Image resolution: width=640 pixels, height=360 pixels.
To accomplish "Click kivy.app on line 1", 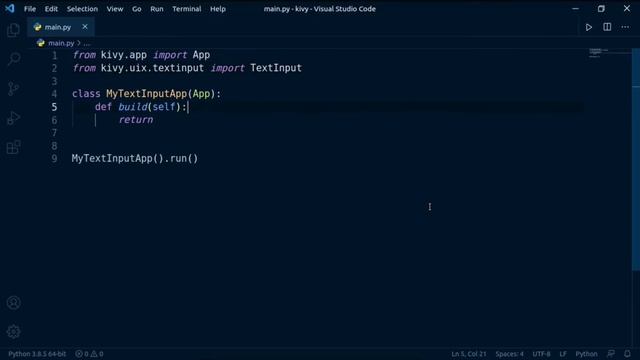I will pyautogui.click(x=124, y=55).
